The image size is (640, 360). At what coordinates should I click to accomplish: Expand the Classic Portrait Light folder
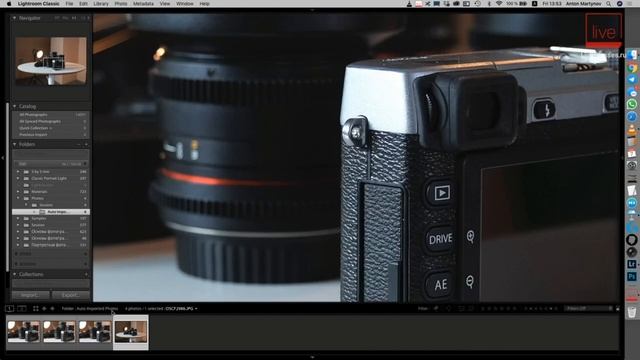click(18, 178)
